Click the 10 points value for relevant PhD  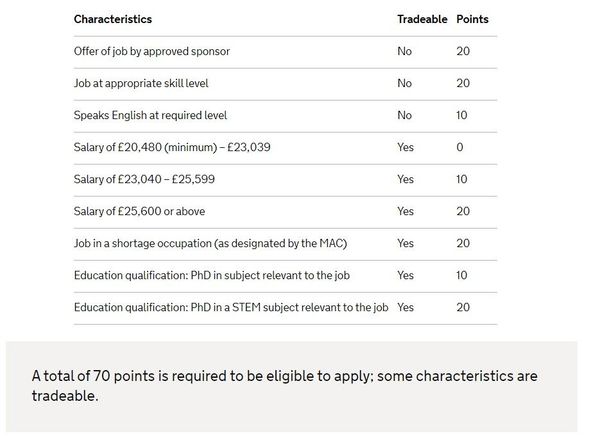(x=461, y=275)
